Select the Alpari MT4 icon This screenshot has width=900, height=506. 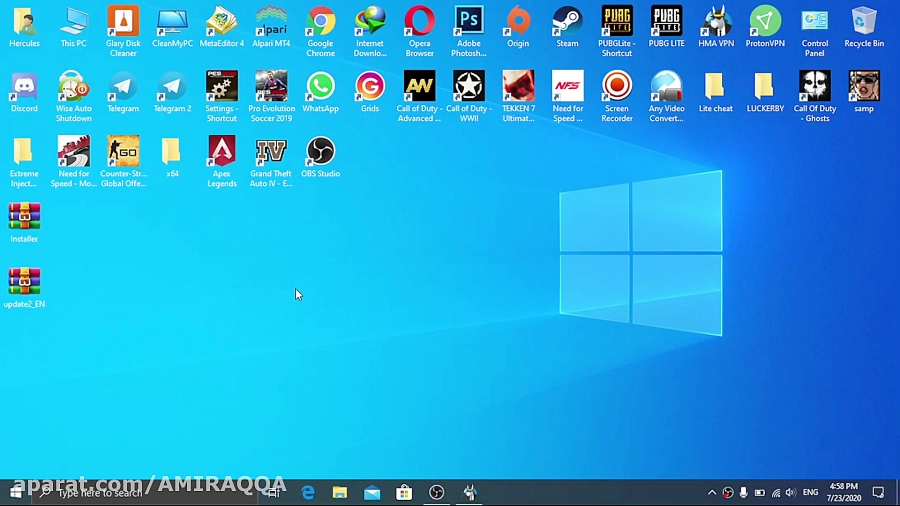(271, 27)
